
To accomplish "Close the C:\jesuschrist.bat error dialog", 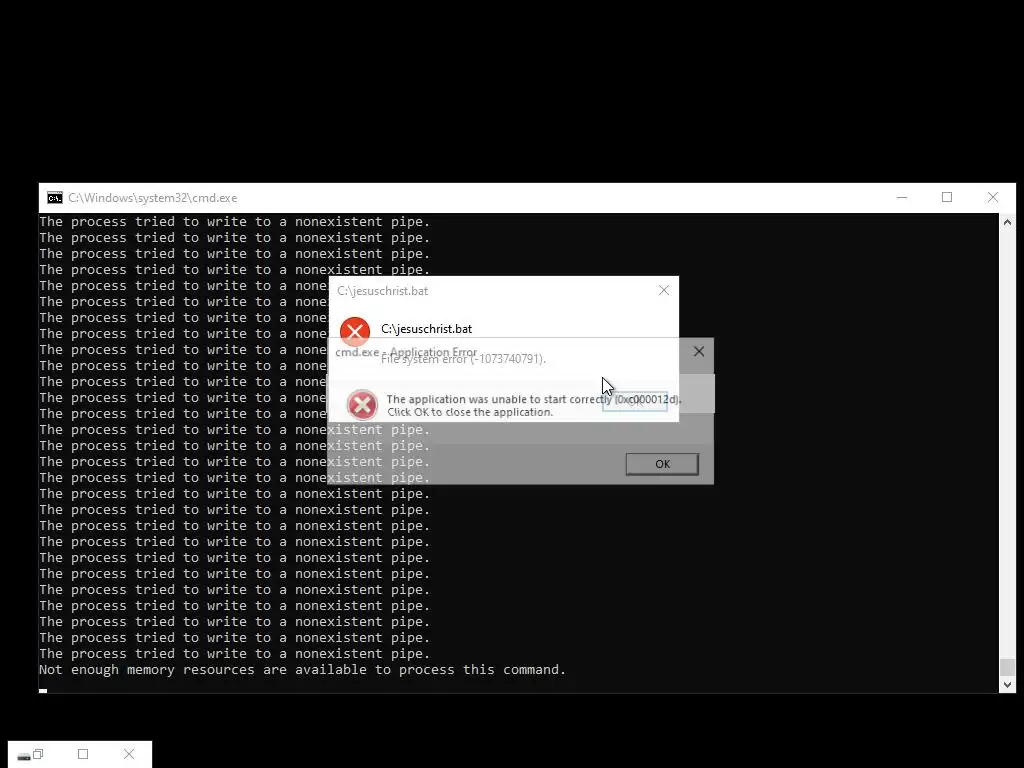I will coord(664,290).
